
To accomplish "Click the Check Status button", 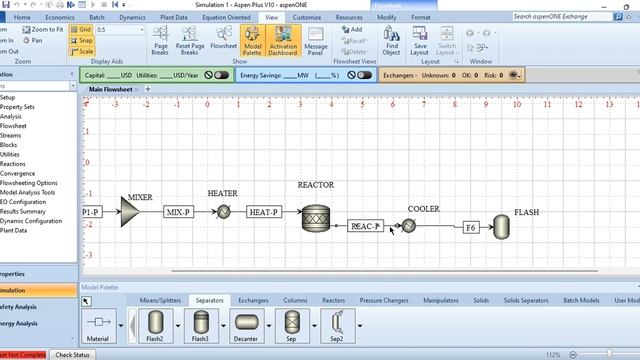I will [72, 355].
